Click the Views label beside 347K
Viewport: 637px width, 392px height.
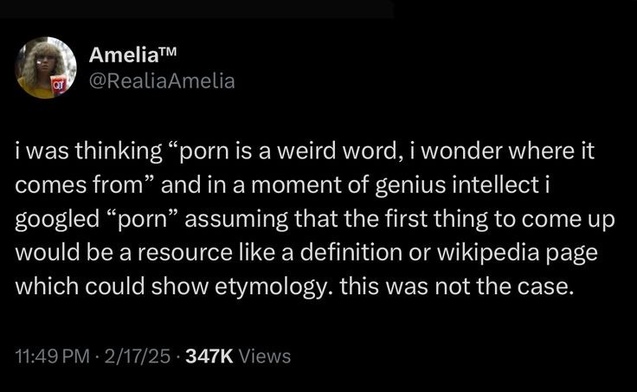(x=264, y=356)
